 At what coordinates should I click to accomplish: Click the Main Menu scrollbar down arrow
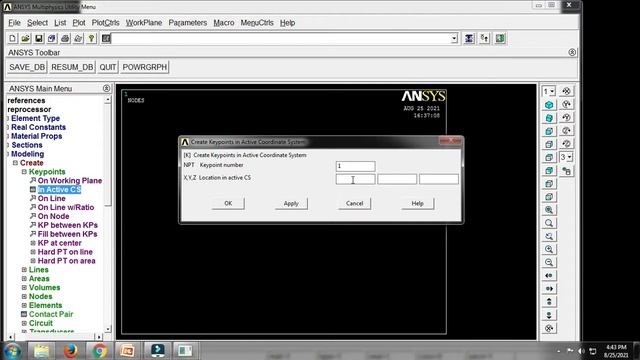tap(108, 329)
